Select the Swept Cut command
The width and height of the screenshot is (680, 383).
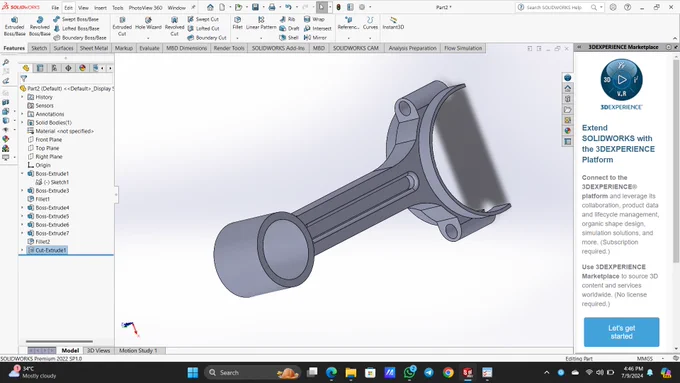pyautogui.click(x=203, y=19)
